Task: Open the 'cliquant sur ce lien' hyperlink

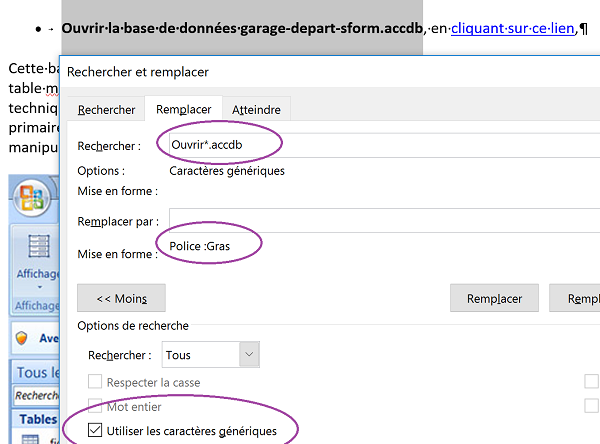Action: coord(512,29)
